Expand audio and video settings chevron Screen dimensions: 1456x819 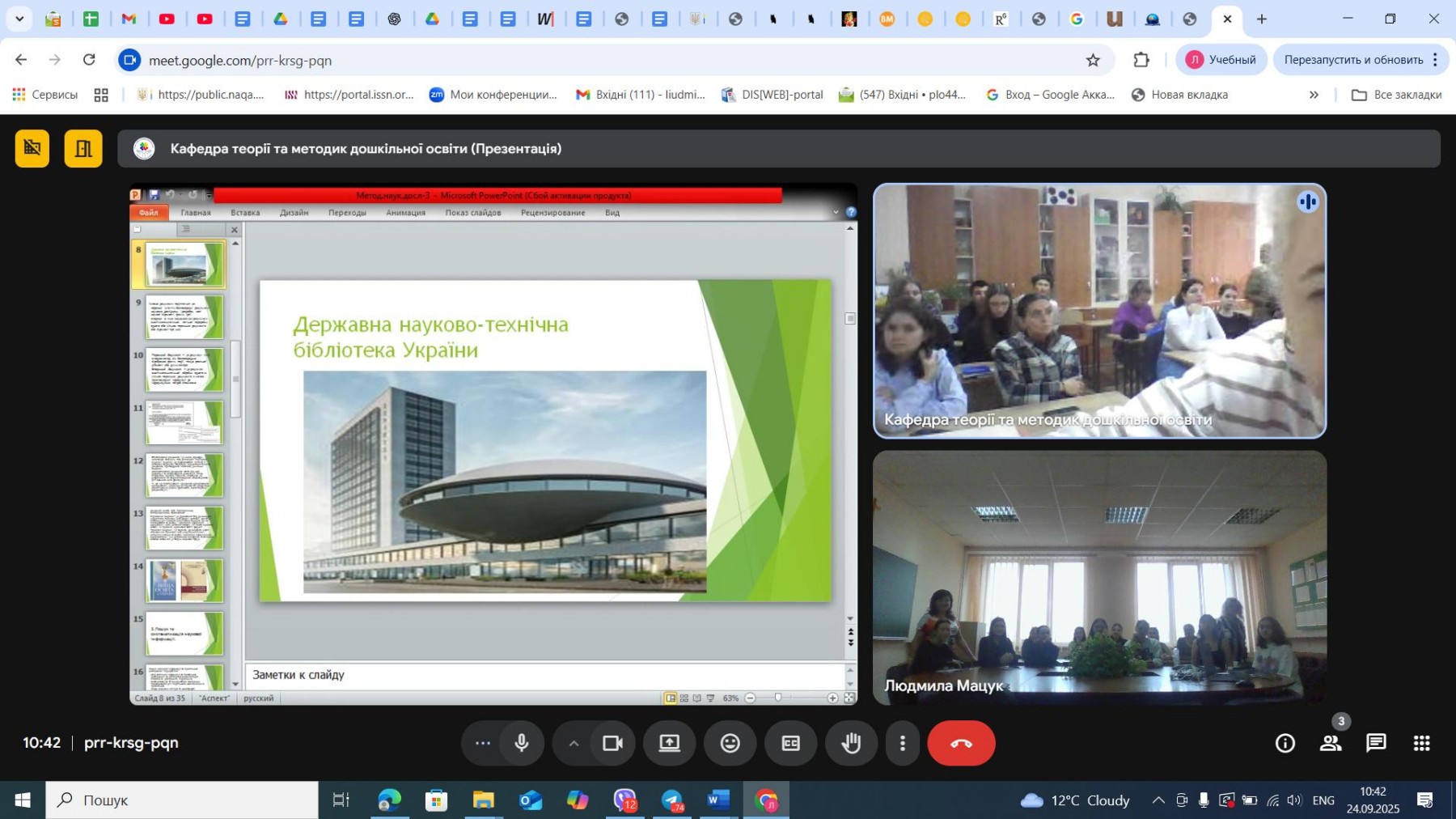click(574, 743)
